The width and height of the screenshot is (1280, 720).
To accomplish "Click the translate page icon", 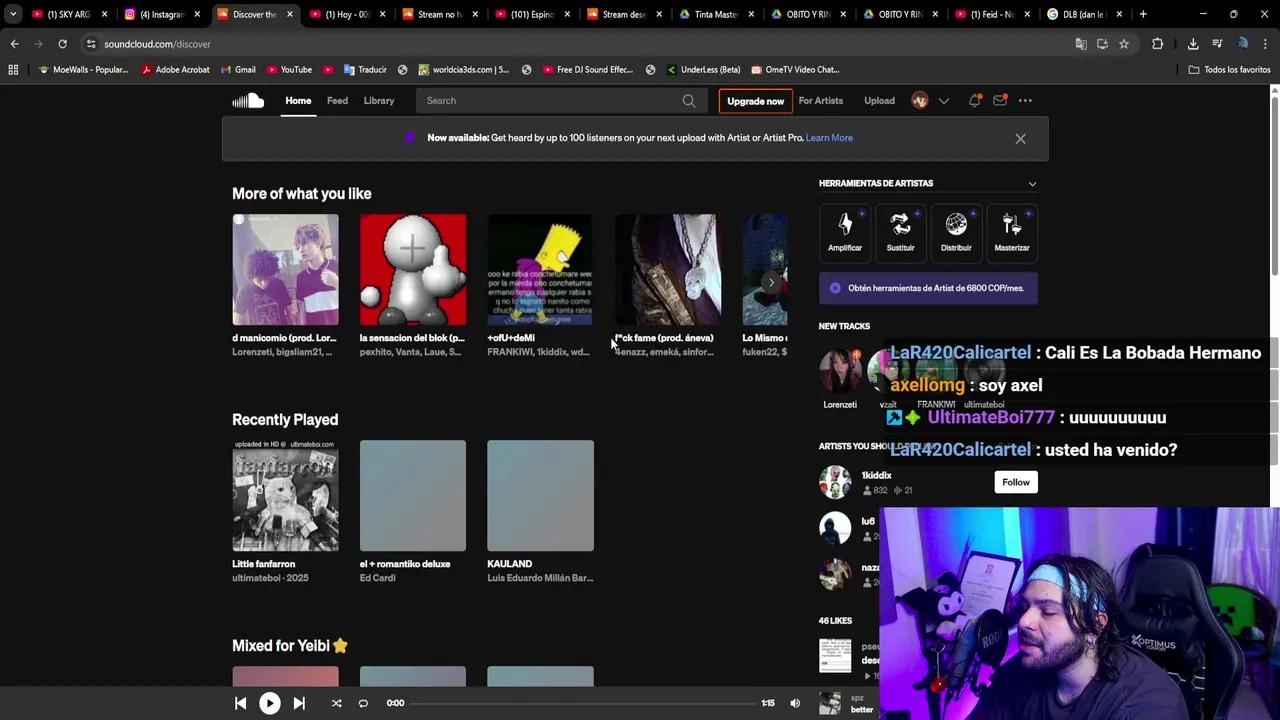I will click(x=1080, y=44).
